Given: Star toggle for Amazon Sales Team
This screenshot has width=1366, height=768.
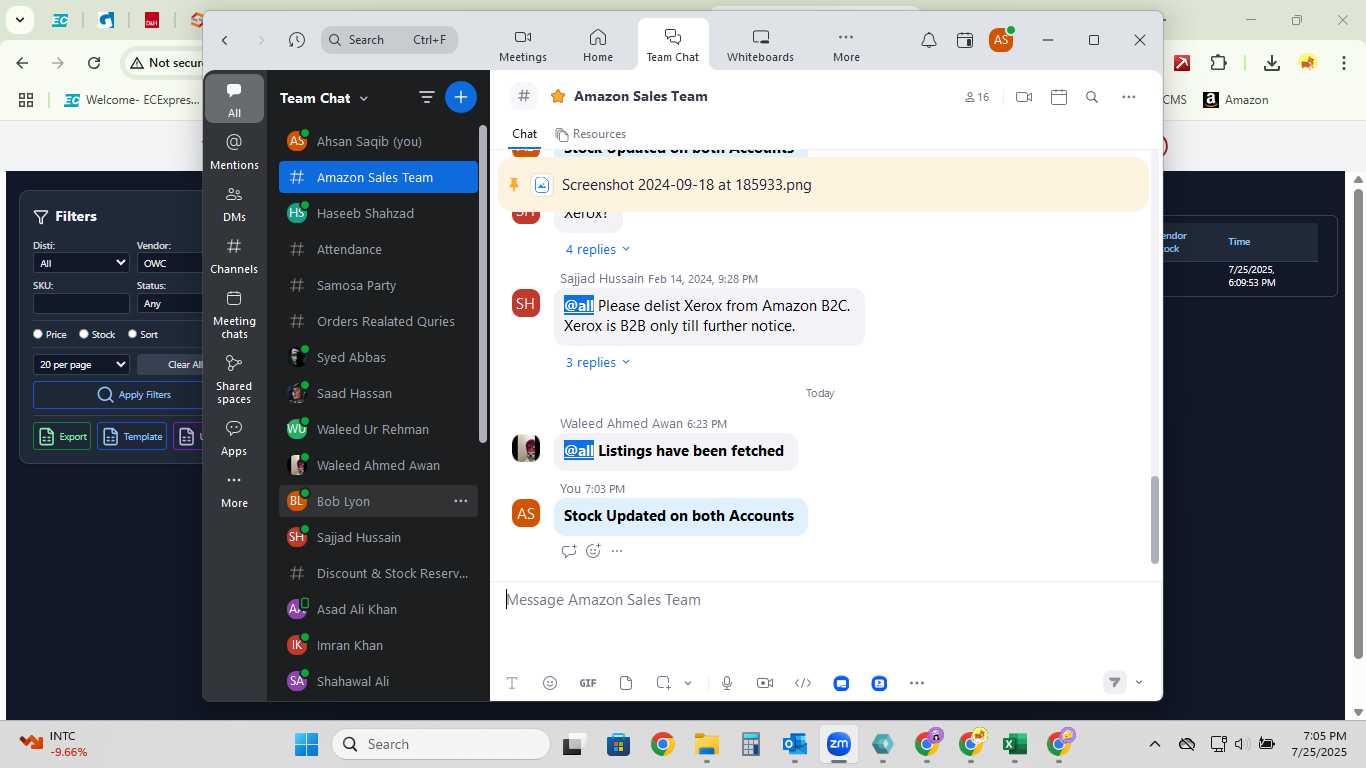Looking at the screenshot, I should point(558,96).
